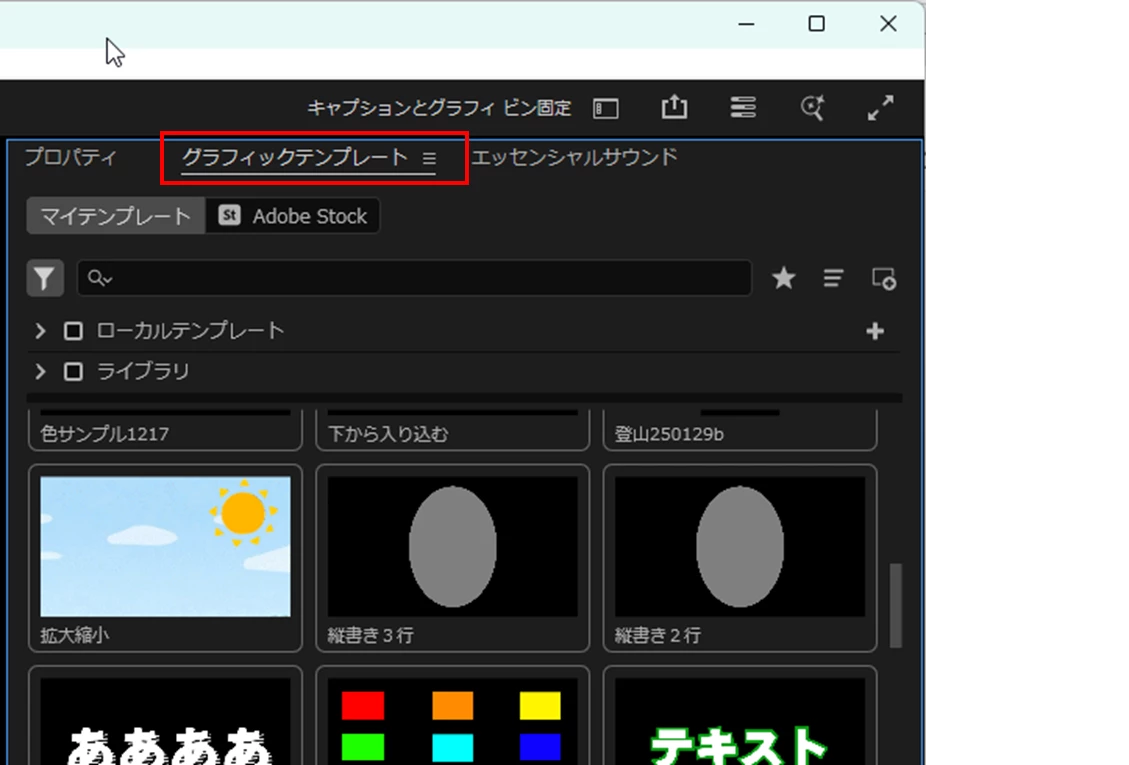Click the Adobe Stock St logo
Screen dimensions: 1129x765
229,215
